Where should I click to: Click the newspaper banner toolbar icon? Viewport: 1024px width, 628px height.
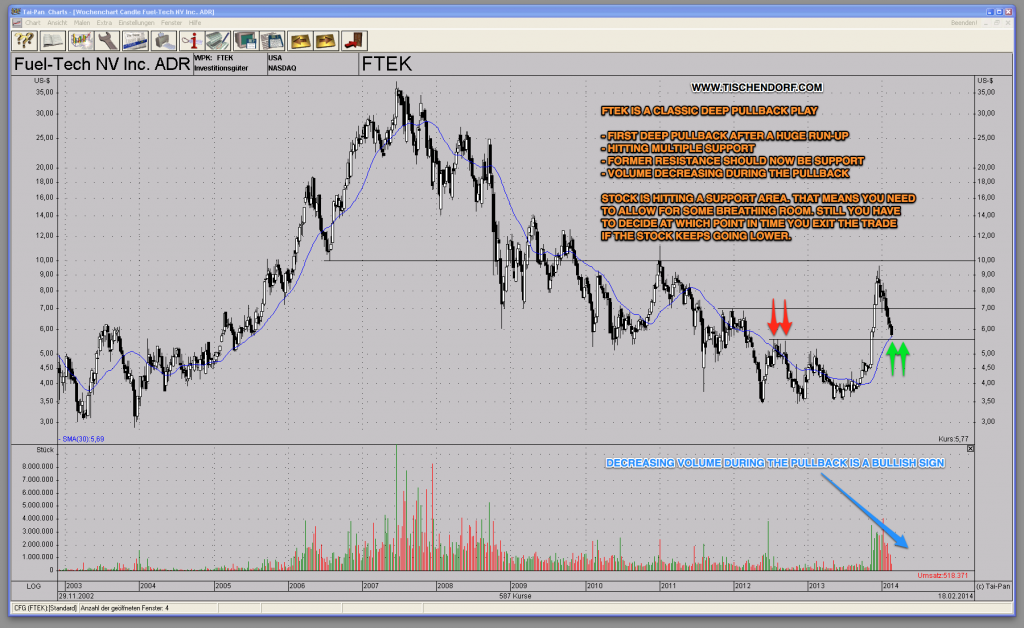coord(135,40)
